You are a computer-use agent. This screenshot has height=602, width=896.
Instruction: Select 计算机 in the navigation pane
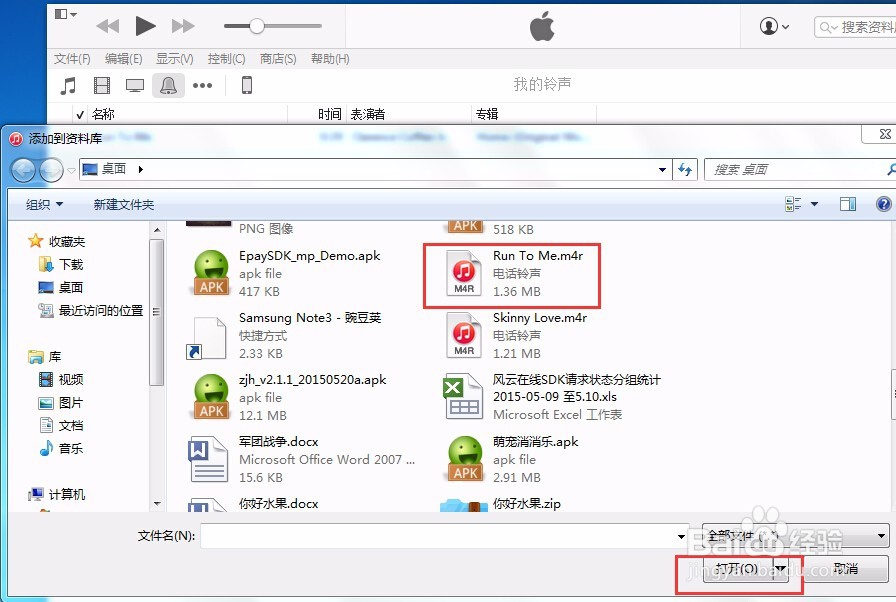point(56,495)
